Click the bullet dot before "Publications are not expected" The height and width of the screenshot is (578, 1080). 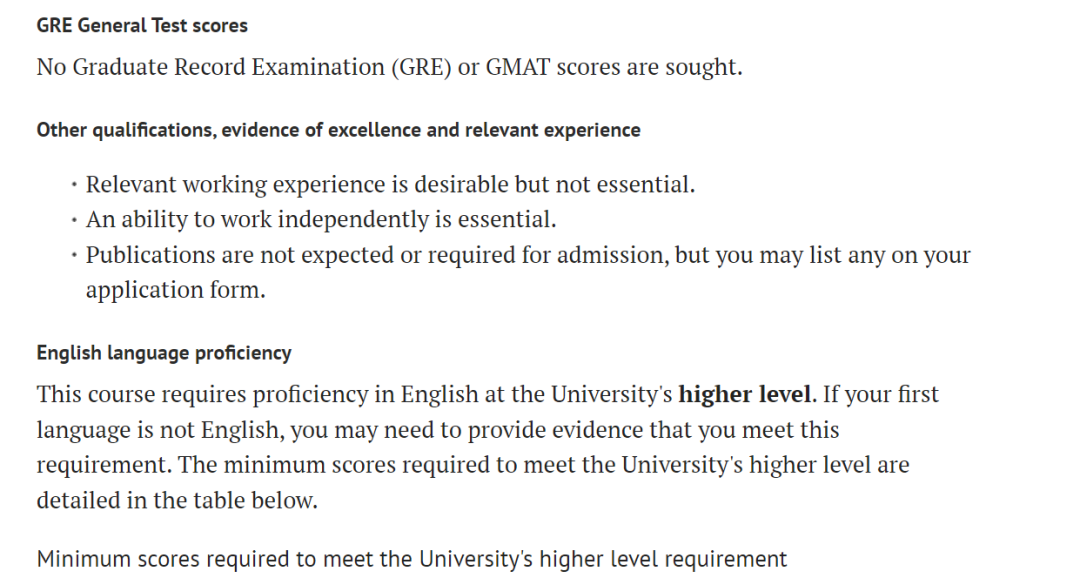[x=75, y=256]
